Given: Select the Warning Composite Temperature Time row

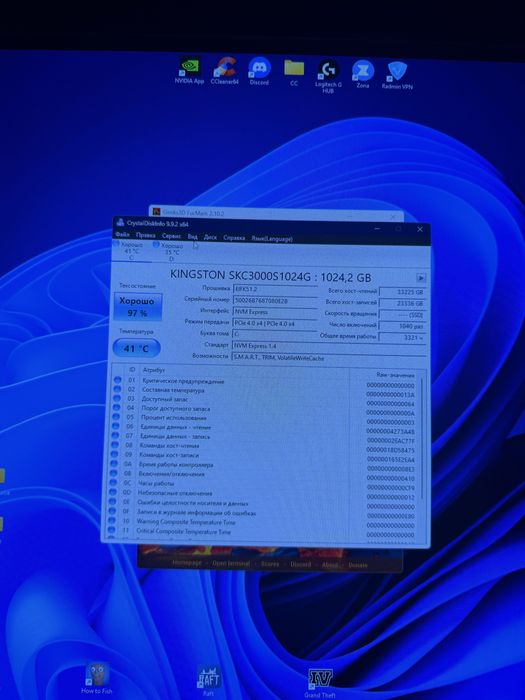Looking at the screenshot, I should click(260, 523).
